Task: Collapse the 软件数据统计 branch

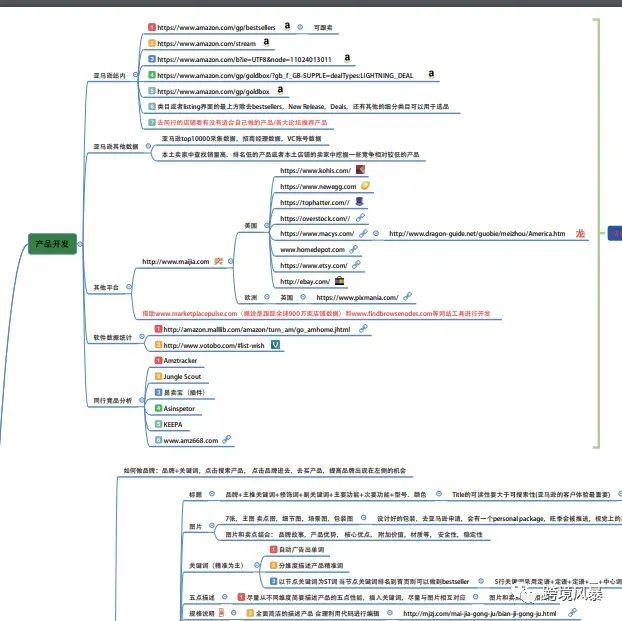Action: point(142,336)
